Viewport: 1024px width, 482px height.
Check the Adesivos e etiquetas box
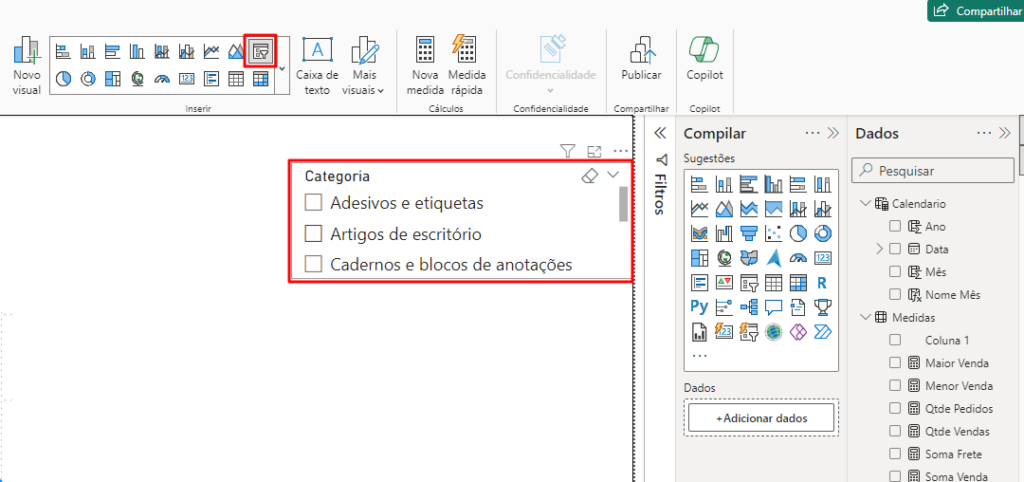tap(313, 203)
